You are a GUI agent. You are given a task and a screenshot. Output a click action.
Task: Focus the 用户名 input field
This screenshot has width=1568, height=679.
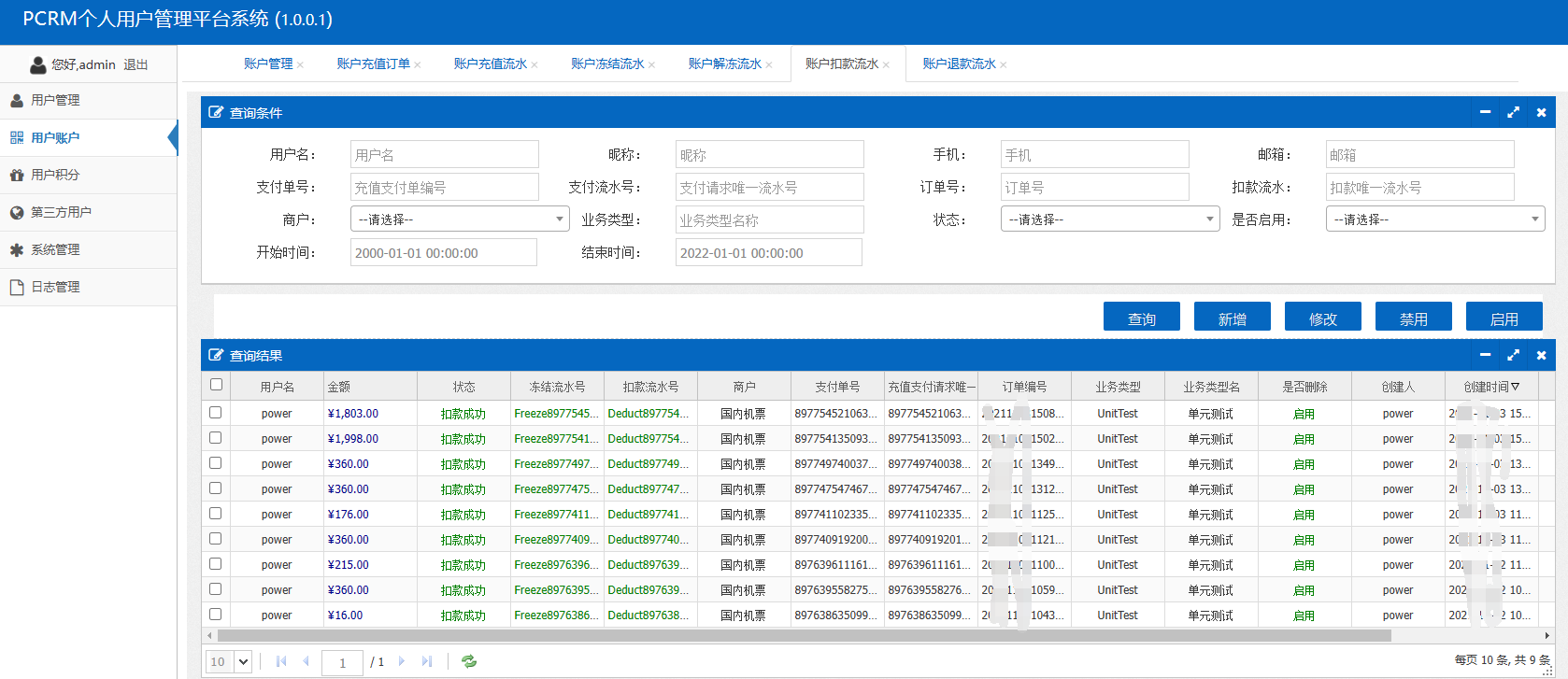click(444, 155)
